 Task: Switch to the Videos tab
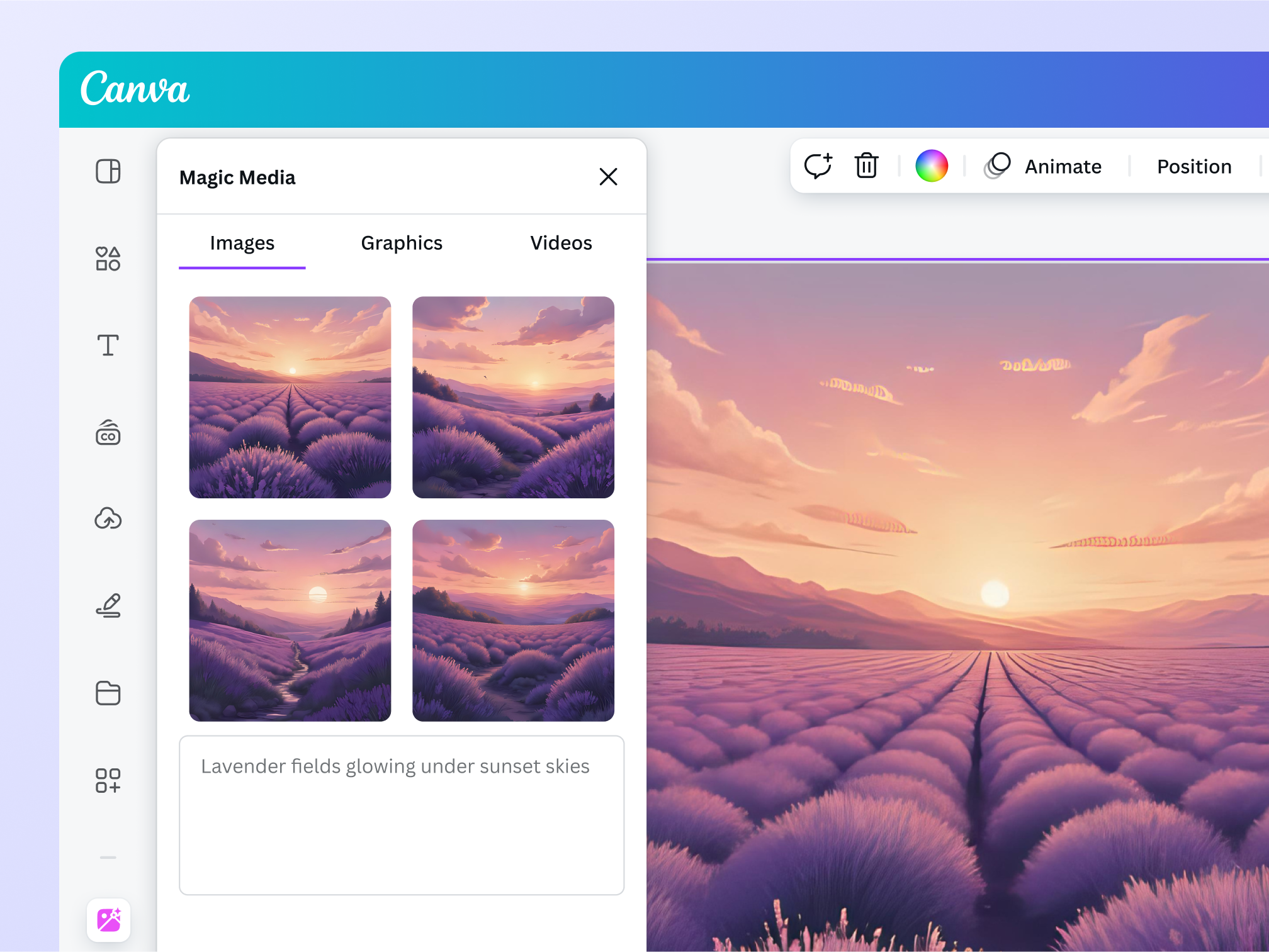point(561,243)
